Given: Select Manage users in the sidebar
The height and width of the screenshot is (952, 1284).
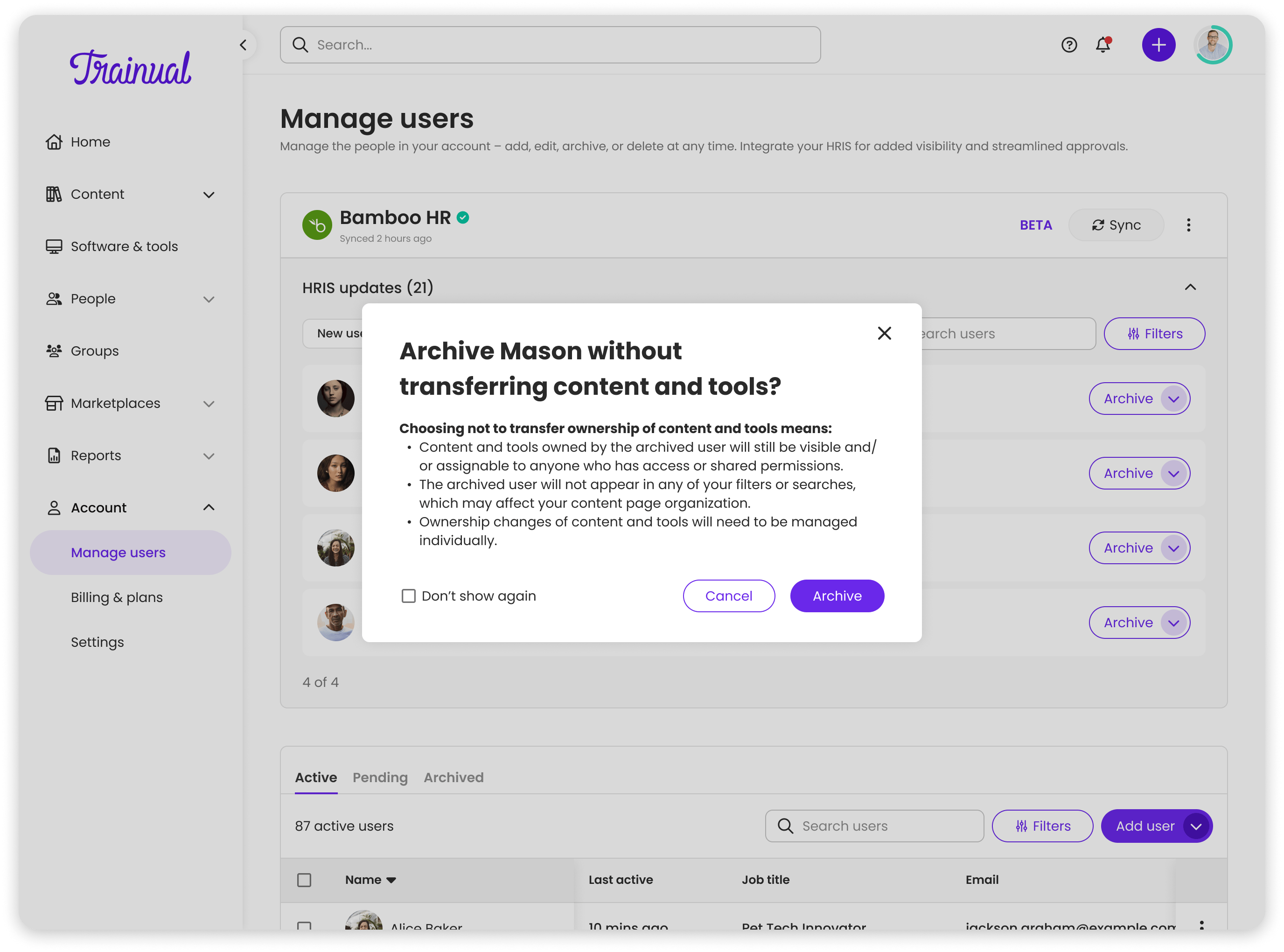Looking at the screenshot, I should 130,552.
